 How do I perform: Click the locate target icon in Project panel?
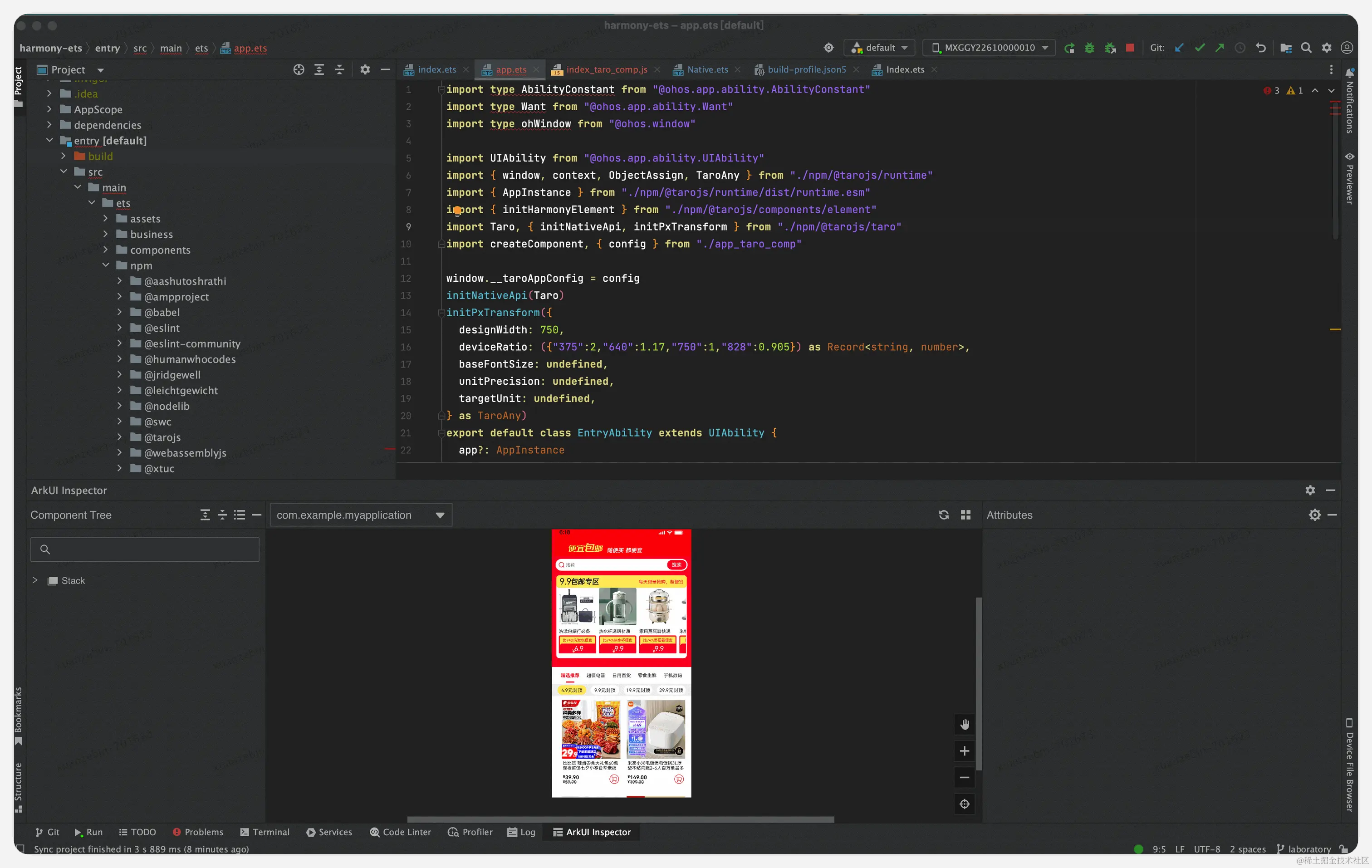click(x=299, y=69)
